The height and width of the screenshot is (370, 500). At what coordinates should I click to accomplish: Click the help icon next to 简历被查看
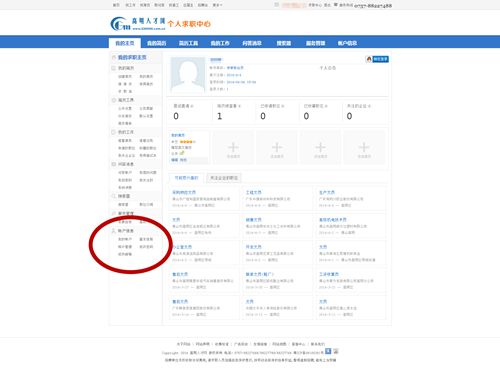pyautogui.click(x=239, y=106)
